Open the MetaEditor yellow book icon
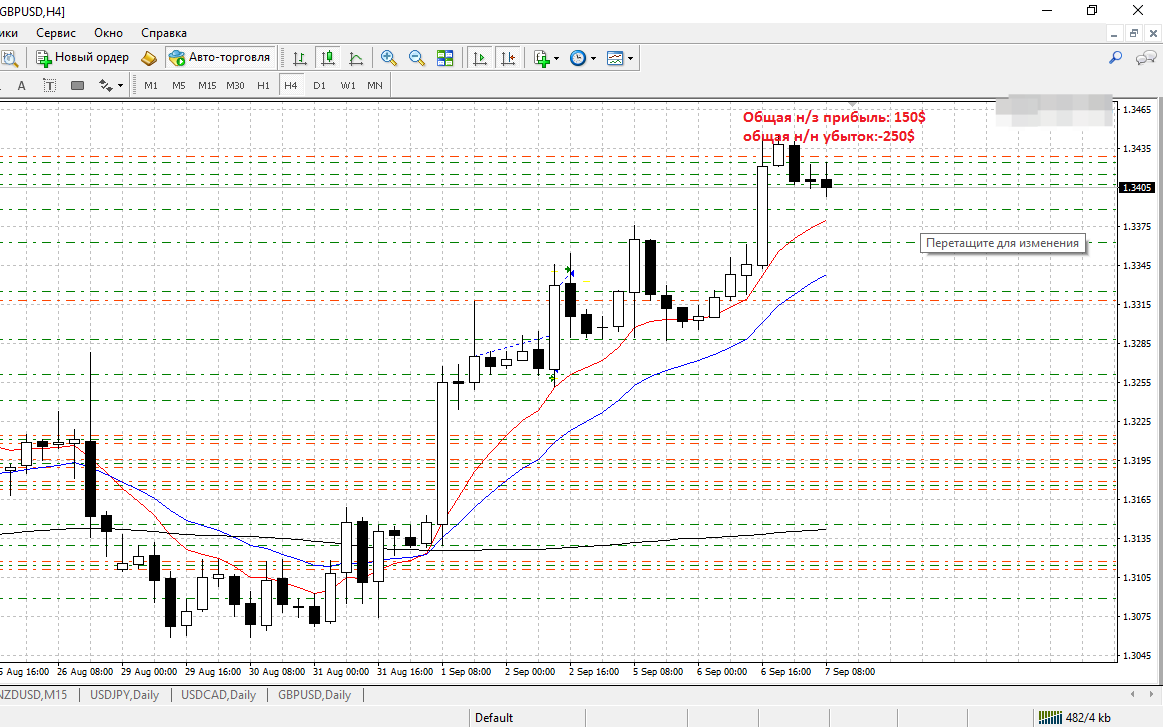This screenshot has width=1163, height=727. pyautogui.click(x=149, y=58)
